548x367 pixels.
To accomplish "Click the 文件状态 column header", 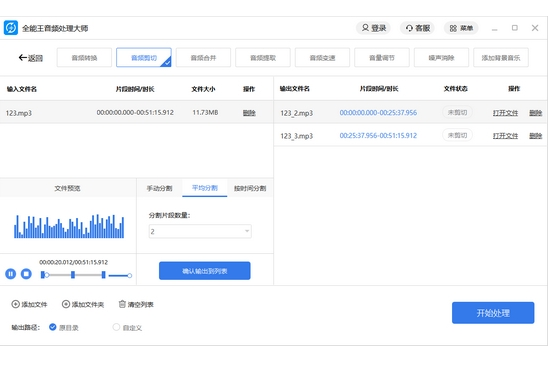I will (x=456, y=89).
